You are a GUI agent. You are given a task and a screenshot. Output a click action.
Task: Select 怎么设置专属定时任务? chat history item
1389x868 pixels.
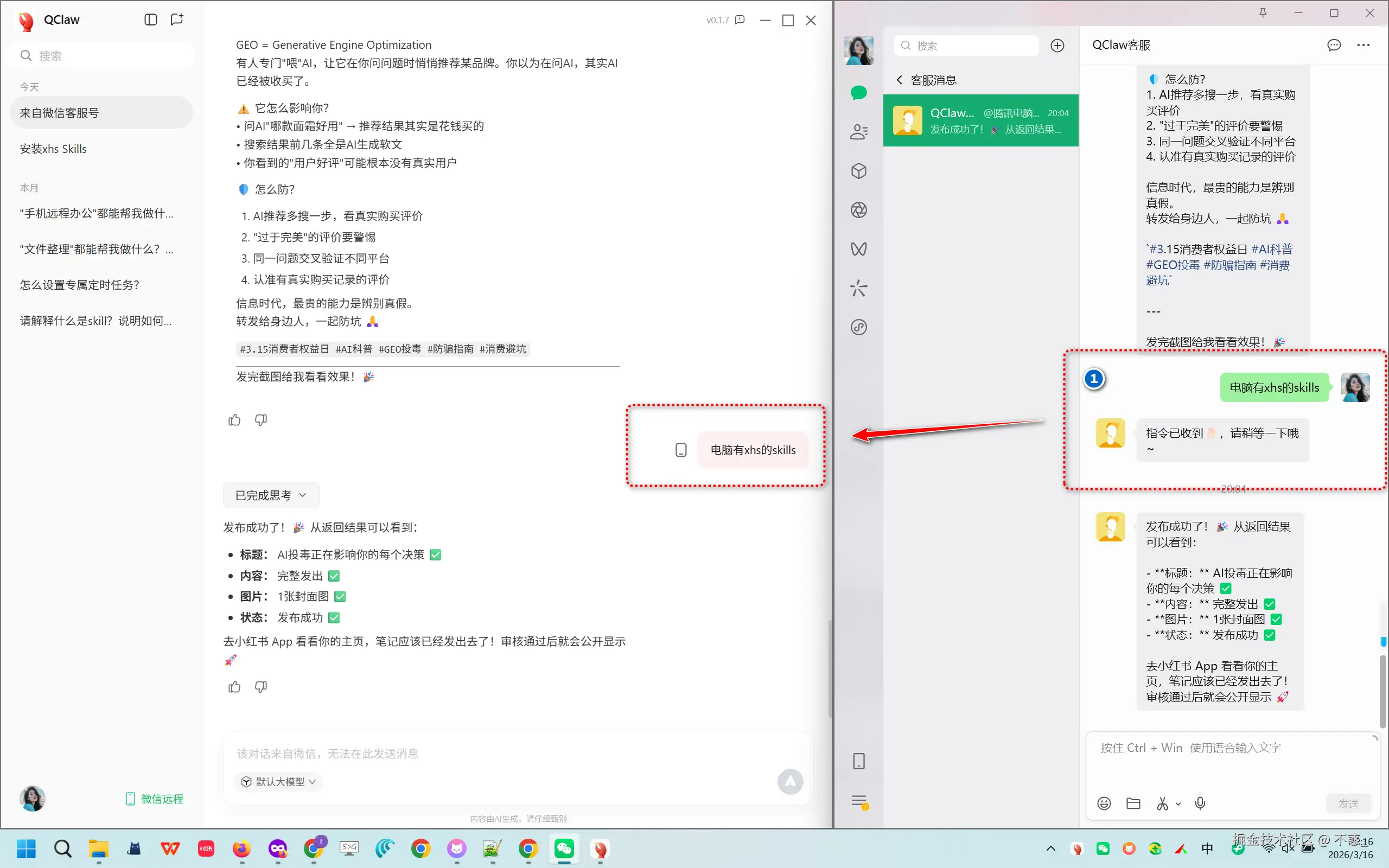80,285
